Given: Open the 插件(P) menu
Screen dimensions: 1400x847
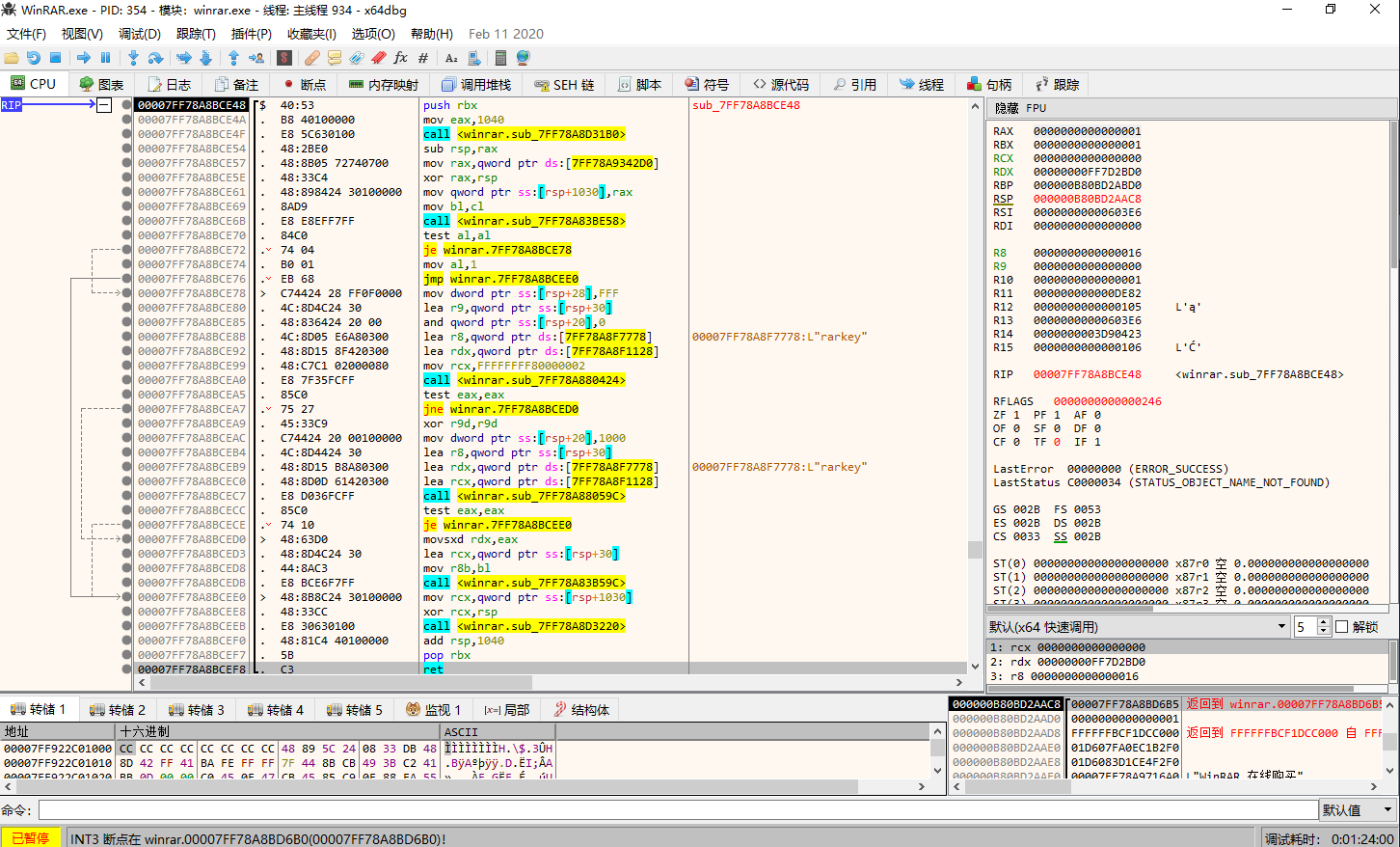Looking at the screenshot, I should click(252, 34).
